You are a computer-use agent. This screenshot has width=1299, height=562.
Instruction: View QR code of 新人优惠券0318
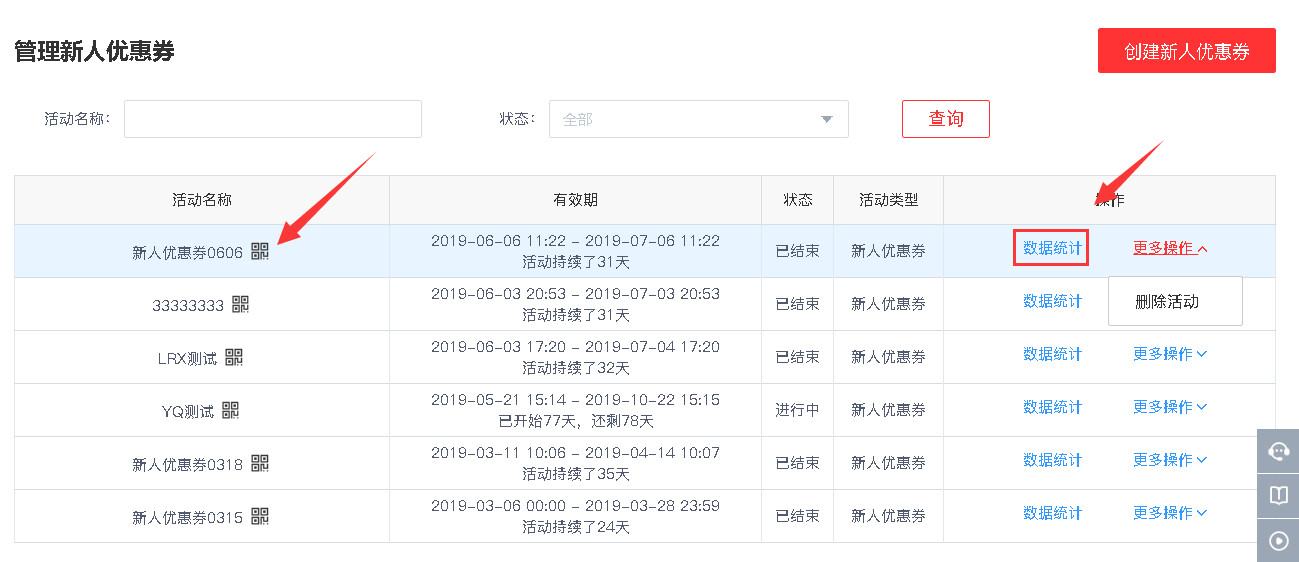tap(260, 463)
